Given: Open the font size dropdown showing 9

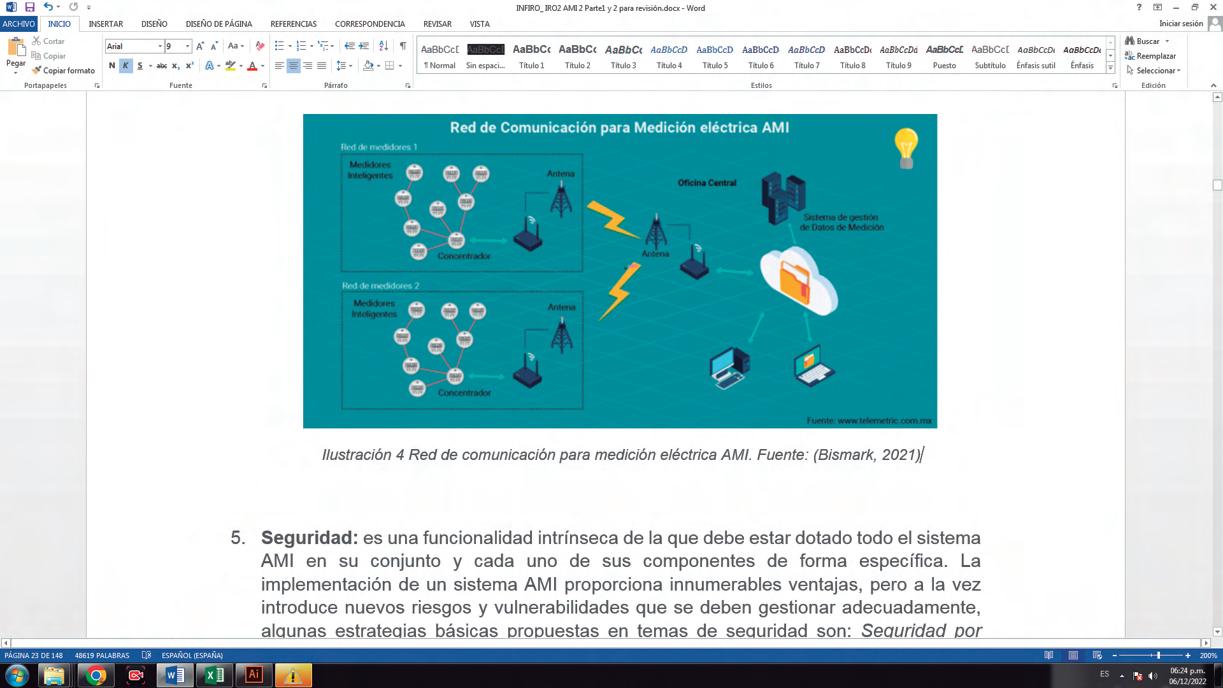Looking at the screenshot, I should (x=187, y=46).
